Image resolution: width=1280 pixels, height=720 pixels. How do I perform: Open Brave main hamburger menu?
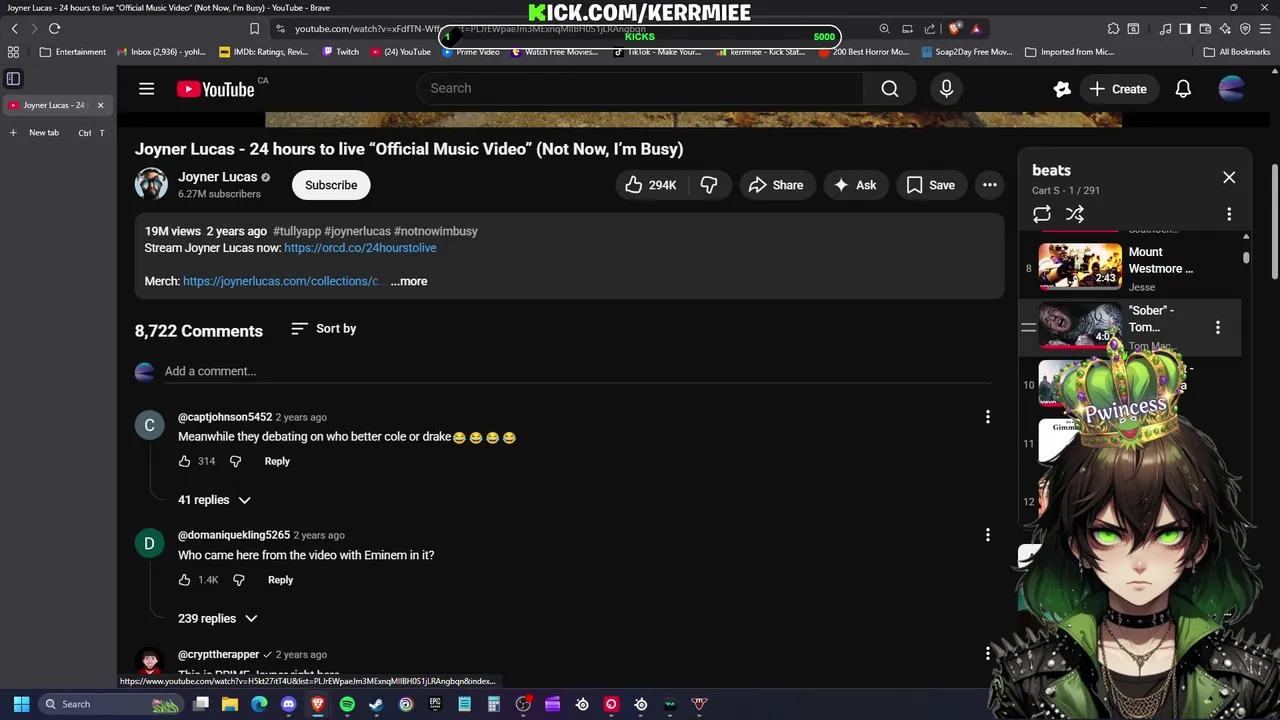(1264, 29)
